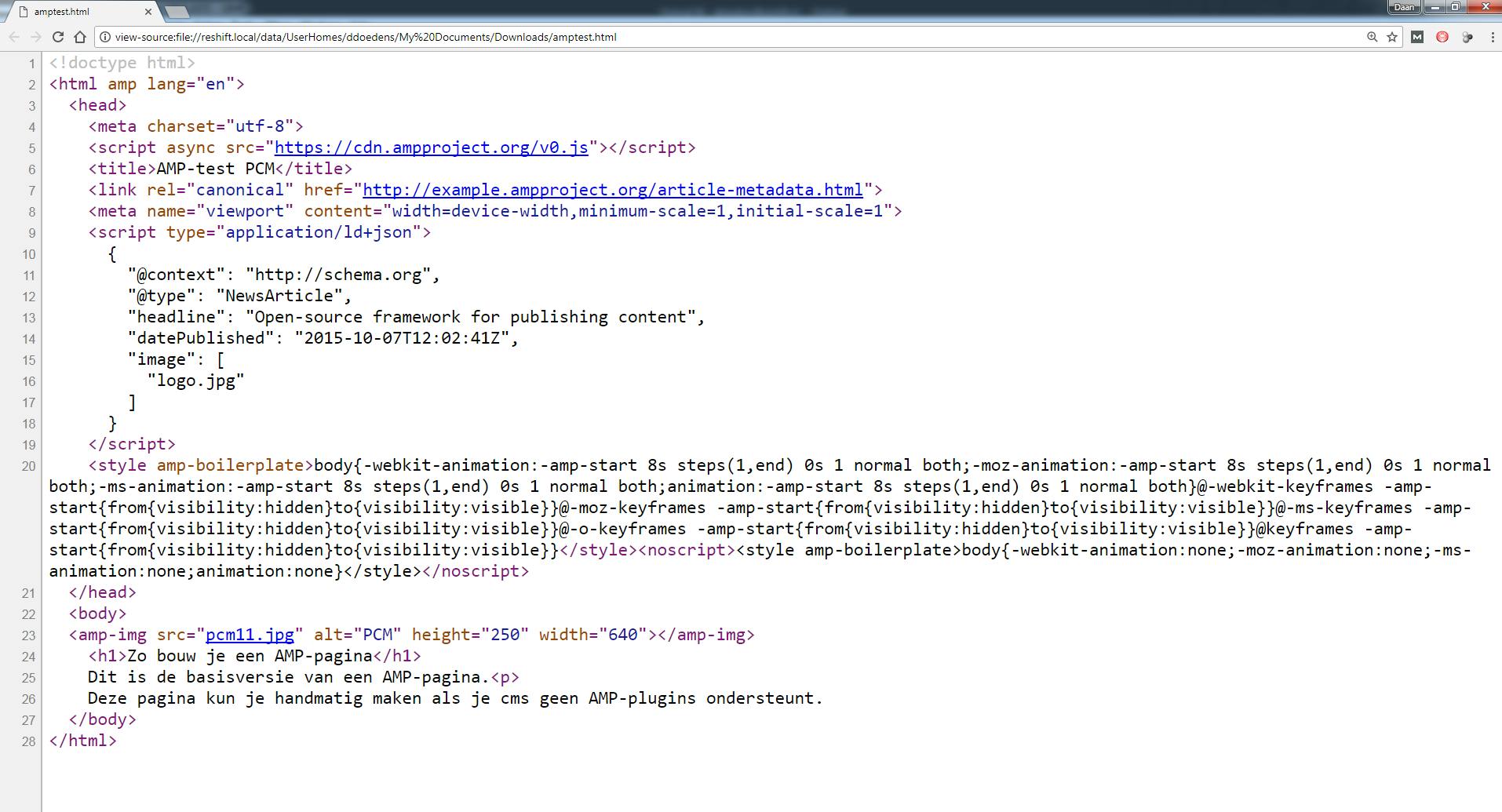Open the dark M extension
The width and height of the screenshot is (1502, 812).
coord(1417,37)
